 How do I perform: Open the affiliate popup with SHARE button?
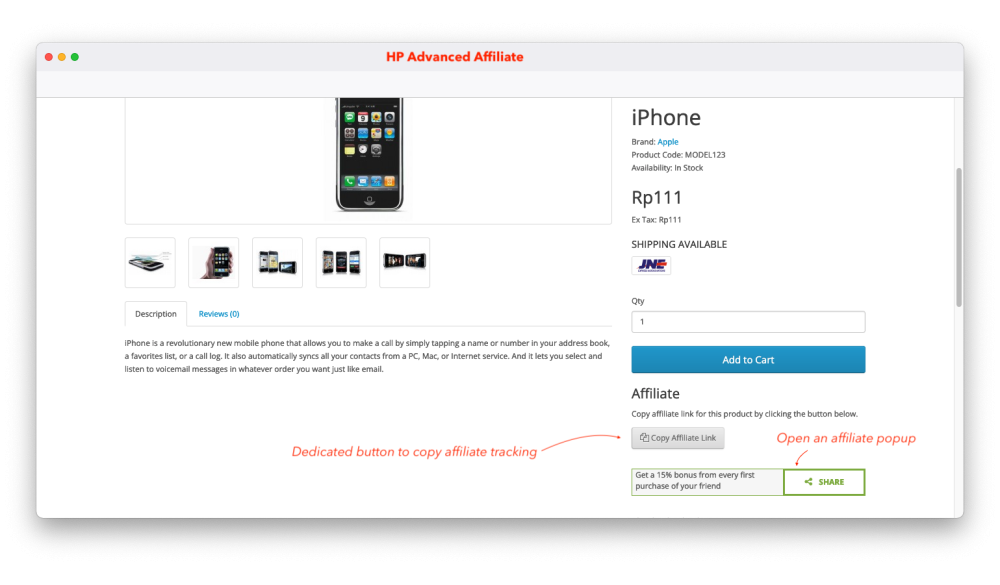[x=824, y=482]
